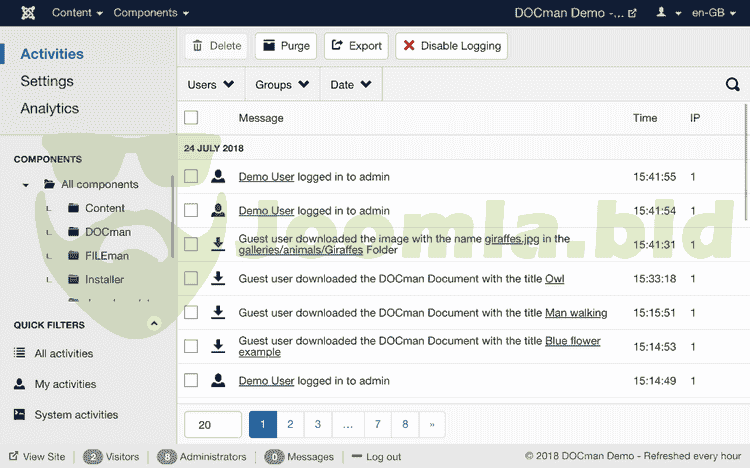Click the download icon for the Blue flower activity
The width and height of the screenshot is (750, 468).
click(x=218, y=345)
